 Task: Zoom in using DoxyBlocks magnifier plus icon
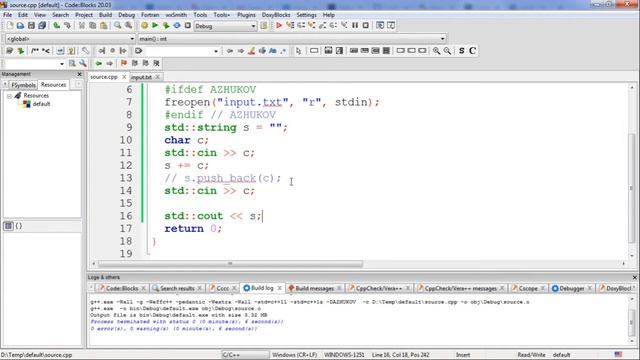[436, 51]
